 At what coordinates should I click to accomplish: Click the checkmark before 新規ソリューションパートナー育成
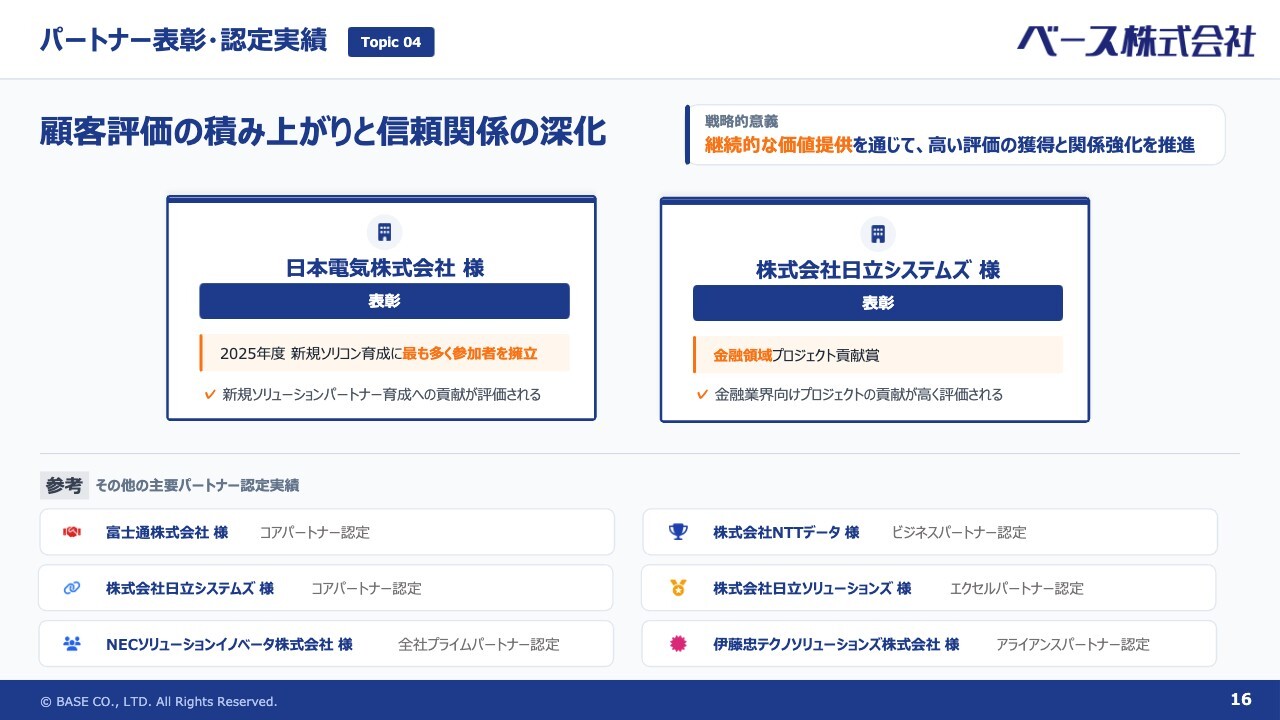click(x=210, y=394)
